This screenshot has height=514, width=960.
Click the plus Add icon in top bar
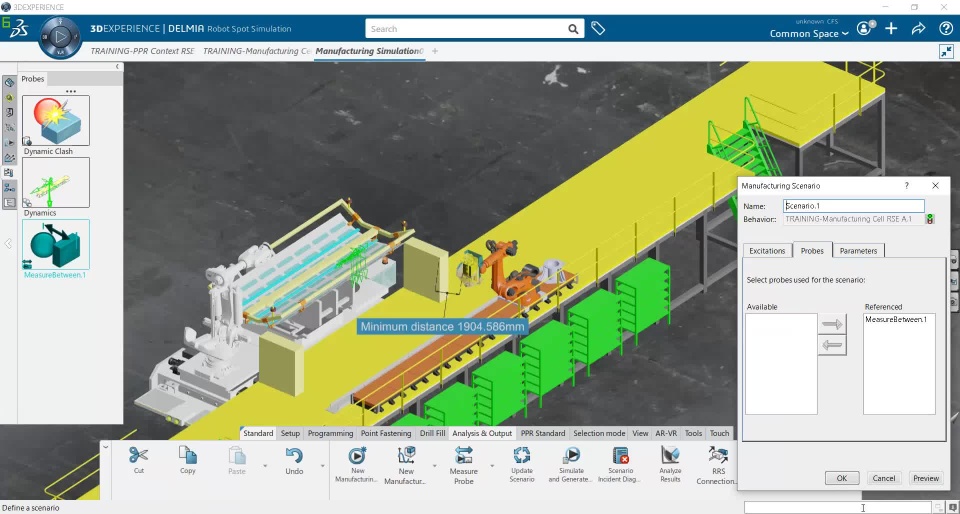pos(891,28)
